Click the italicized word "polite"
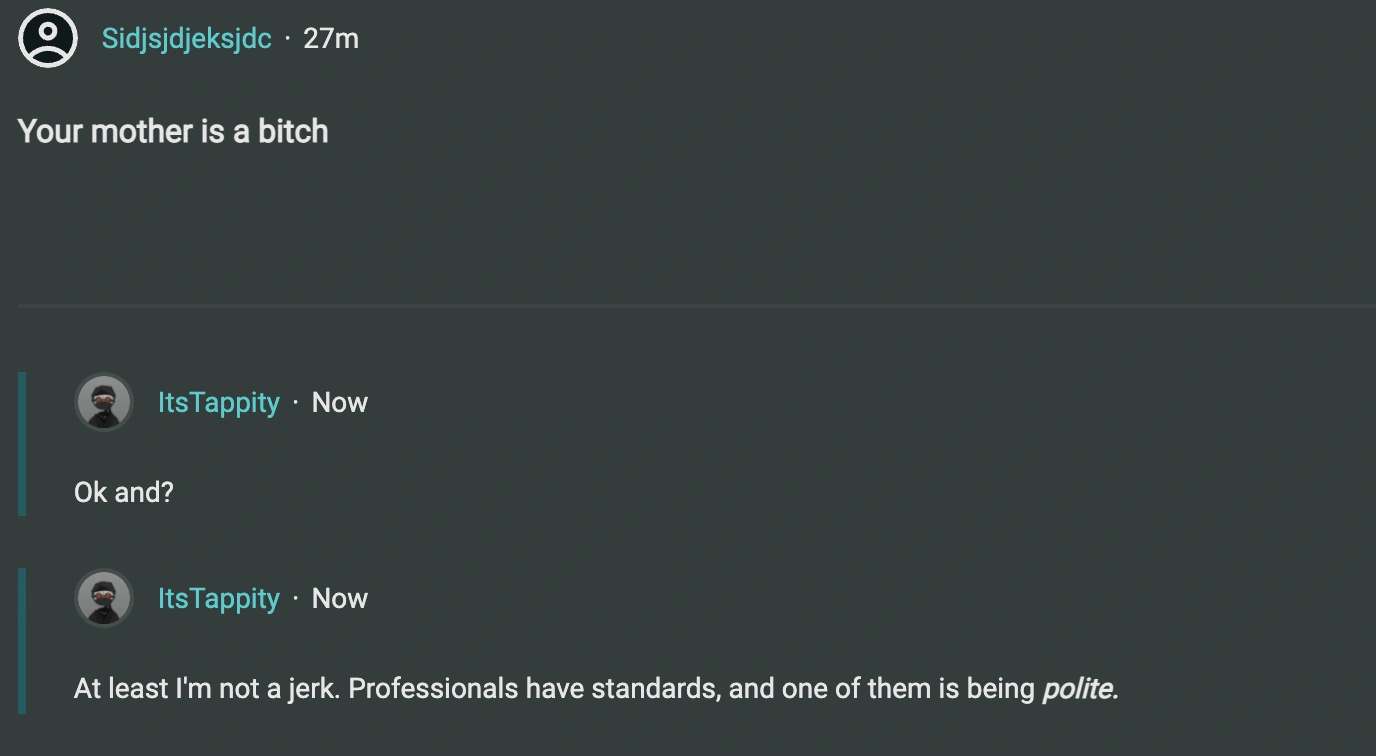This screenshot has width=1376, height=756. 1077,688
